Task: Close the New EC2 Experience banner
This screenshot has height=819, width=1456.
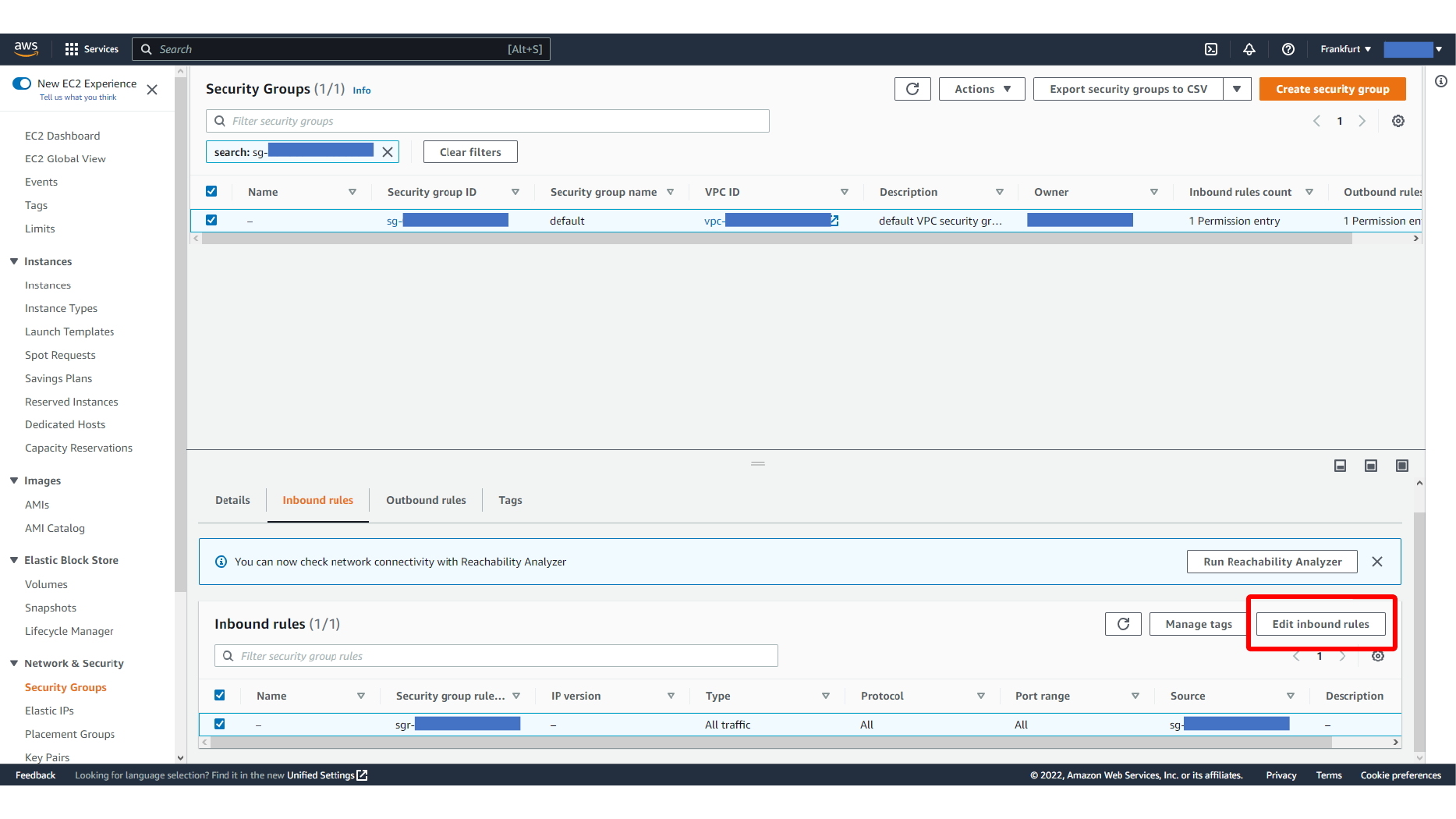Action: (x=152, y=90)
